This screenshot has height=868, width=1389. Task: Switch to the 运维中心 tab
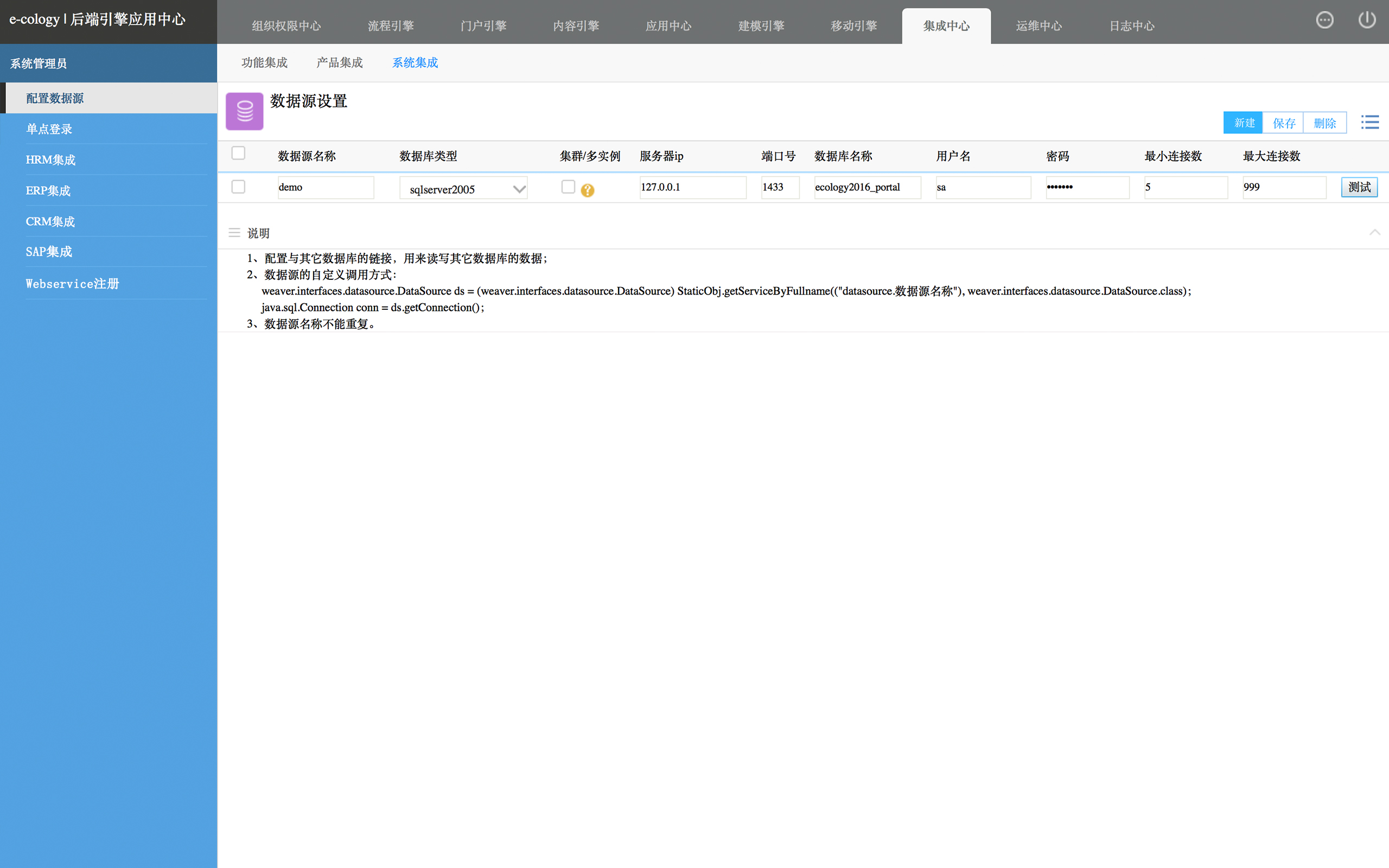[x=1038, y=27]
